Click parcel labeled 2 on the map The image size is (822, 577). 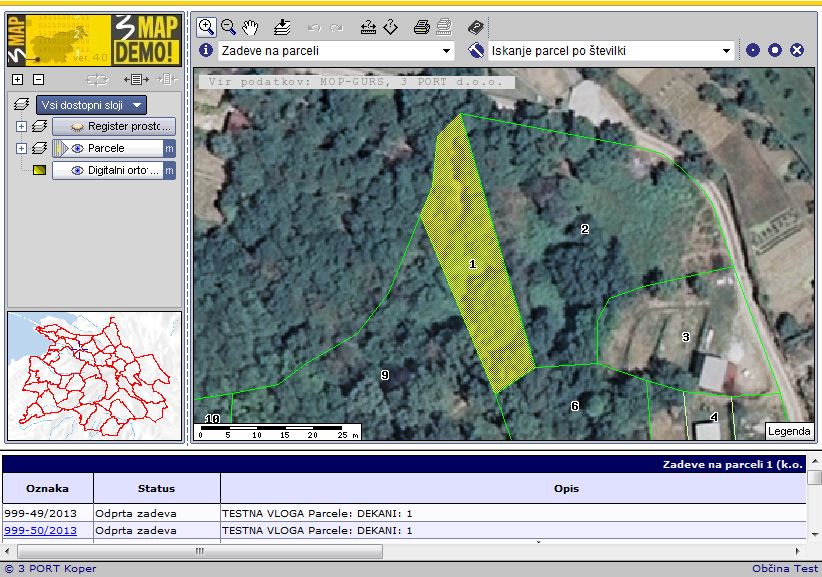[585, 229]
